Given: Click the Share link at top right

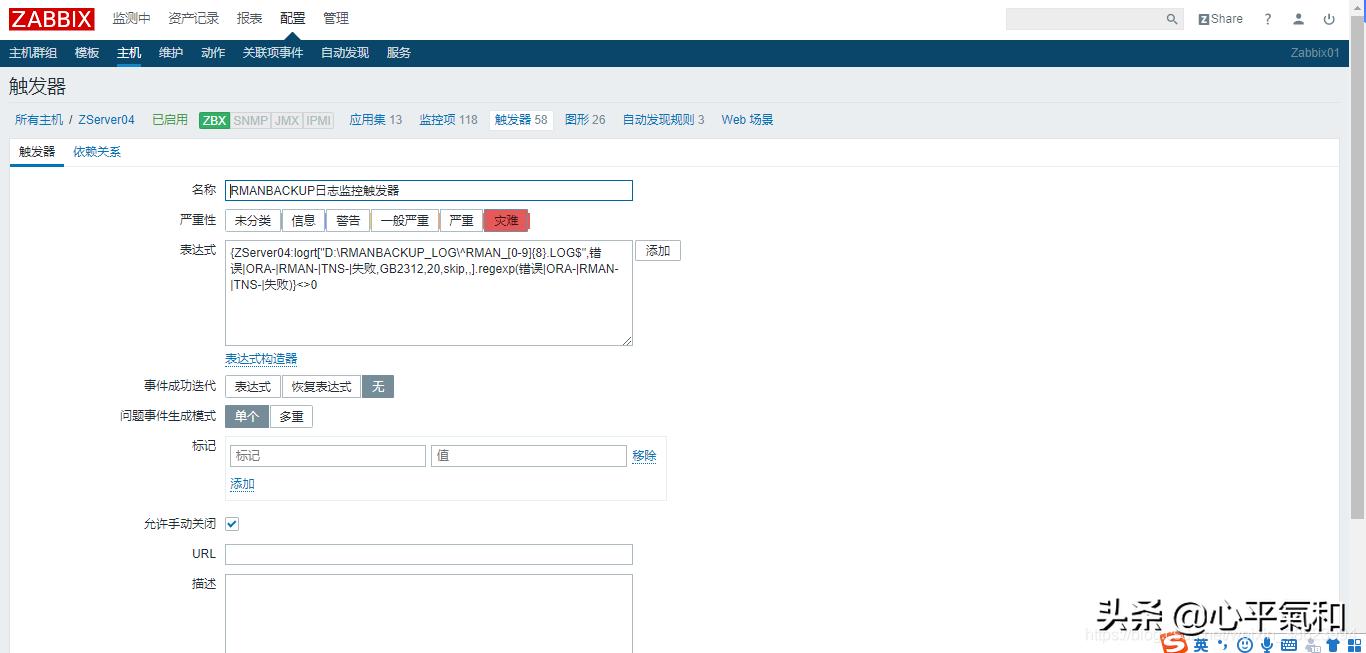Looking at the screenshot, I should coord(1220,18).
